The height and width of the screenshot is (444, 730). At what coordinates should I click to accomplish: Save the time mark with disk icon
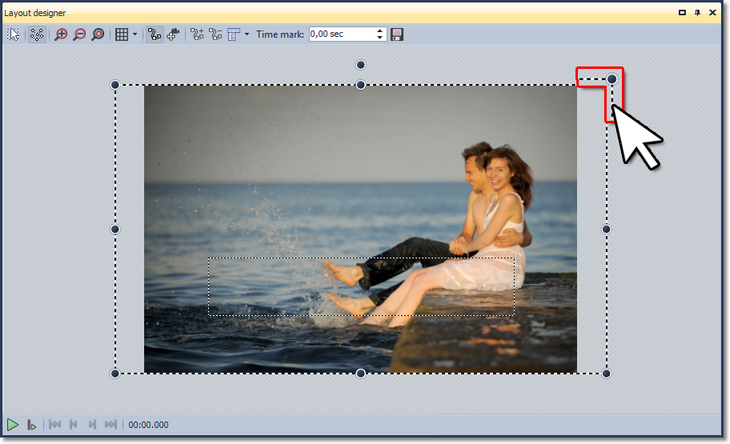point(397,34)
